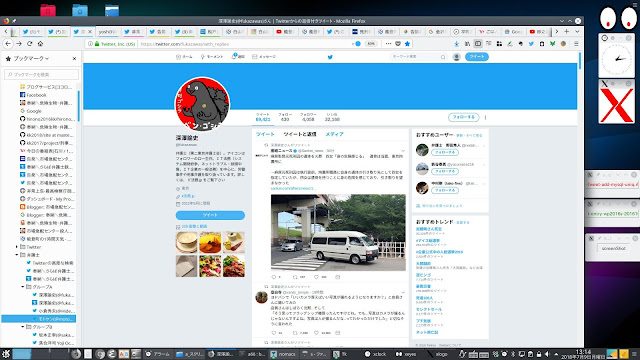Viewport: 640px width, 360px height.
Task: Open Twitter モーメント nav item
Action: 212,57
